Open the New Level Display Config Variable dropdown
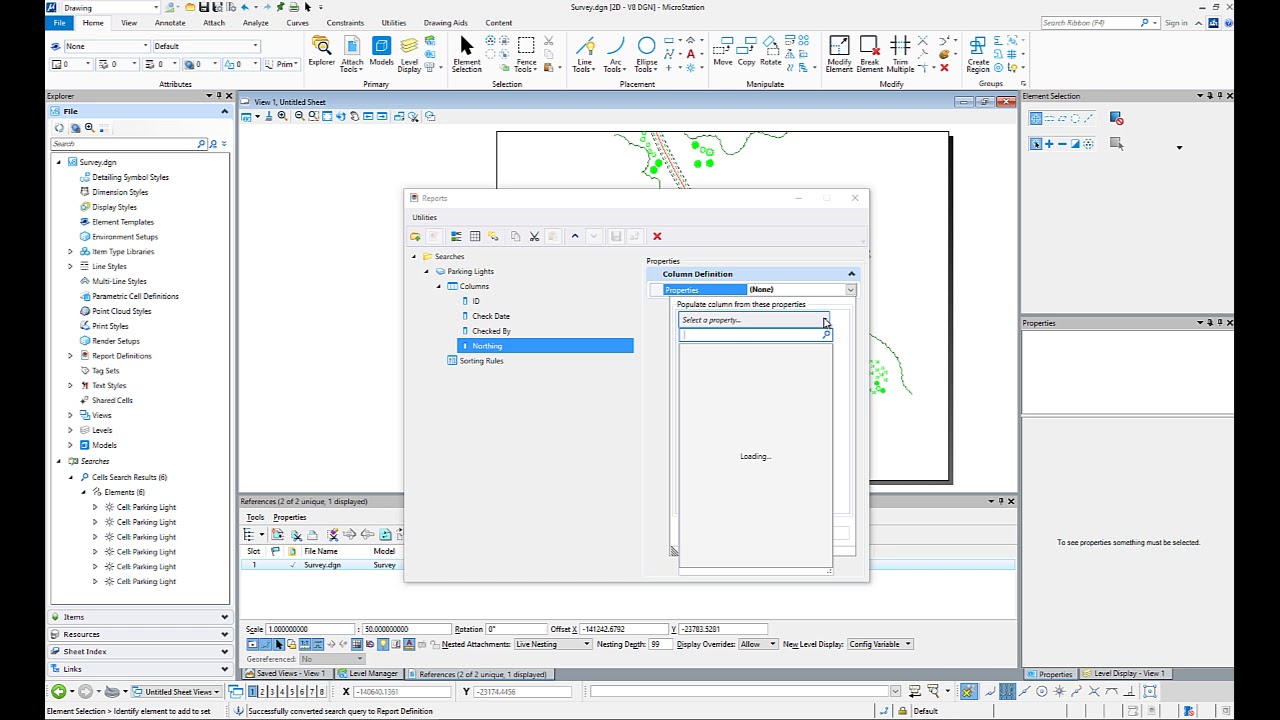Image resolution: width=1280 pixels, height=720 pixels. (x=880, y=644)
